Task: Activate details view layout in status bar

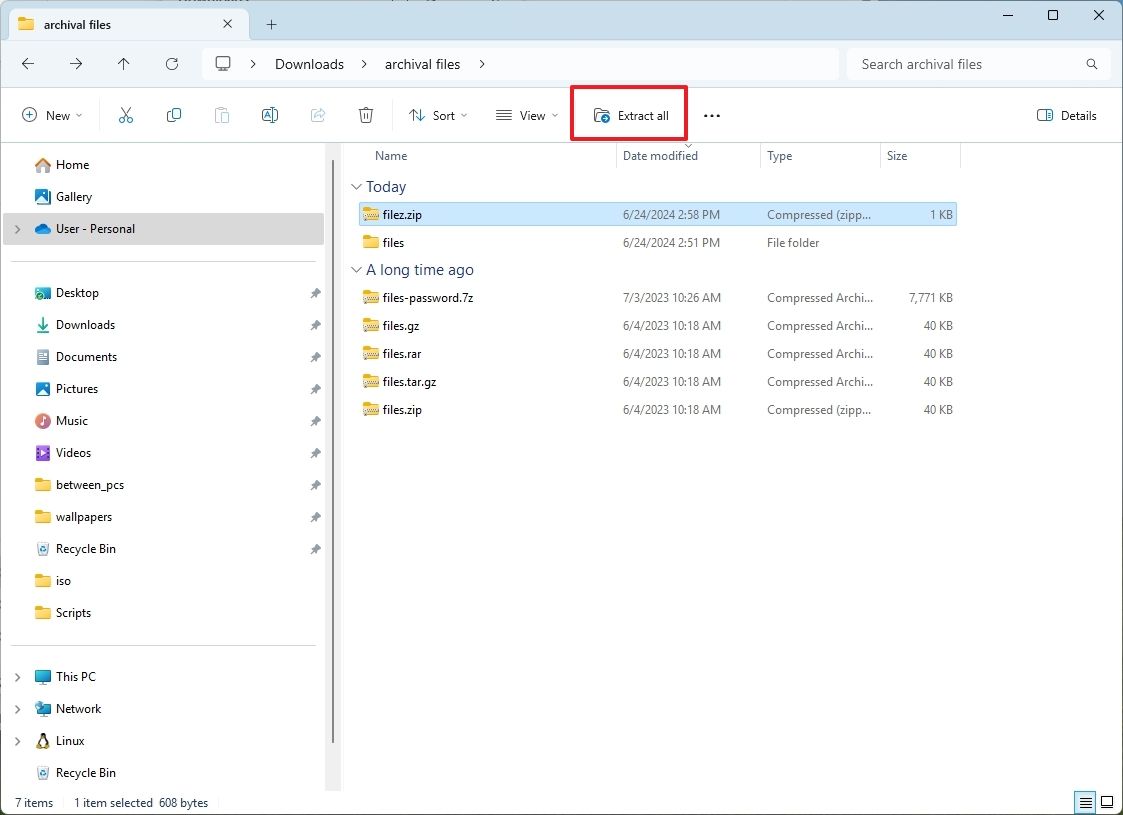Action: click(x=1084, y=802)
